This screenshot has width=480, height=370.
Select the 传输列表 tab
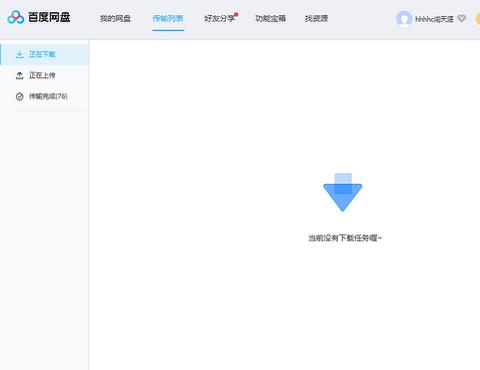click(x=168, y=18)
